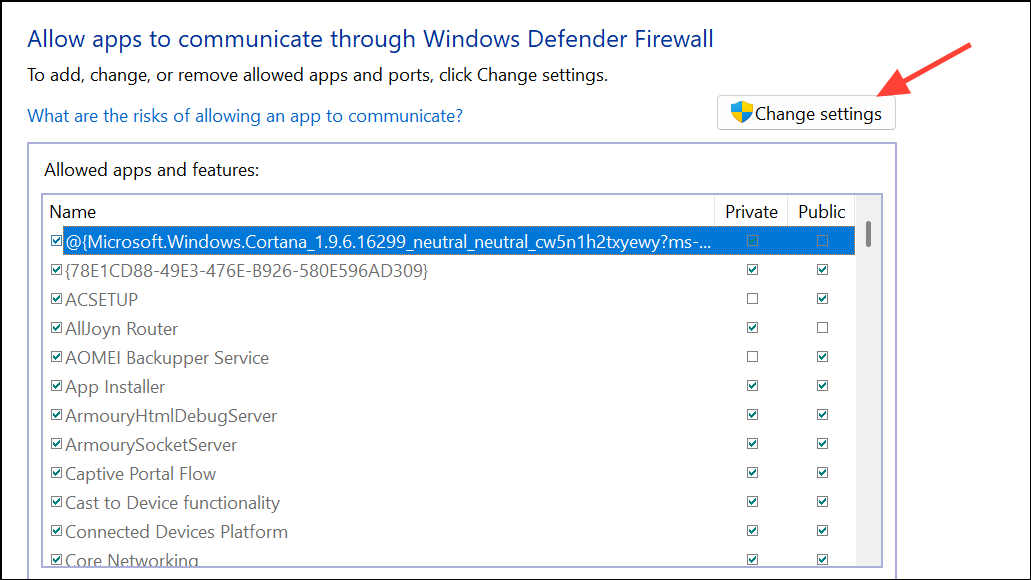Select the AllJoyn Router list row

(x=121, y=329)
